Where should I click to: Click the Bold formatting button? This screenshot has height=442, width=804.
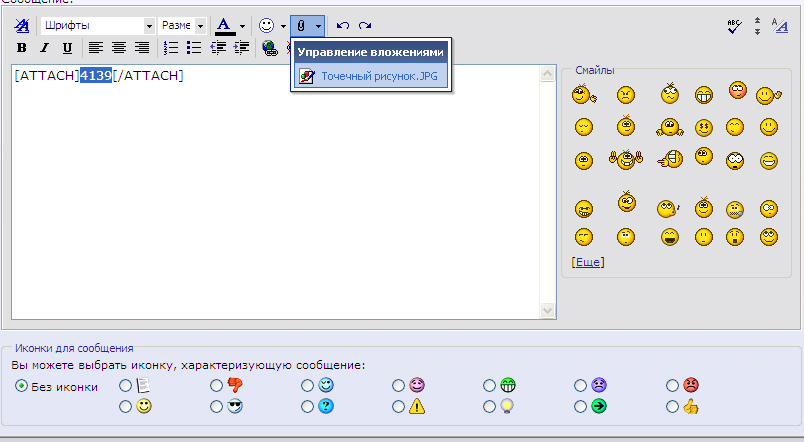click(x=21, y=47)
